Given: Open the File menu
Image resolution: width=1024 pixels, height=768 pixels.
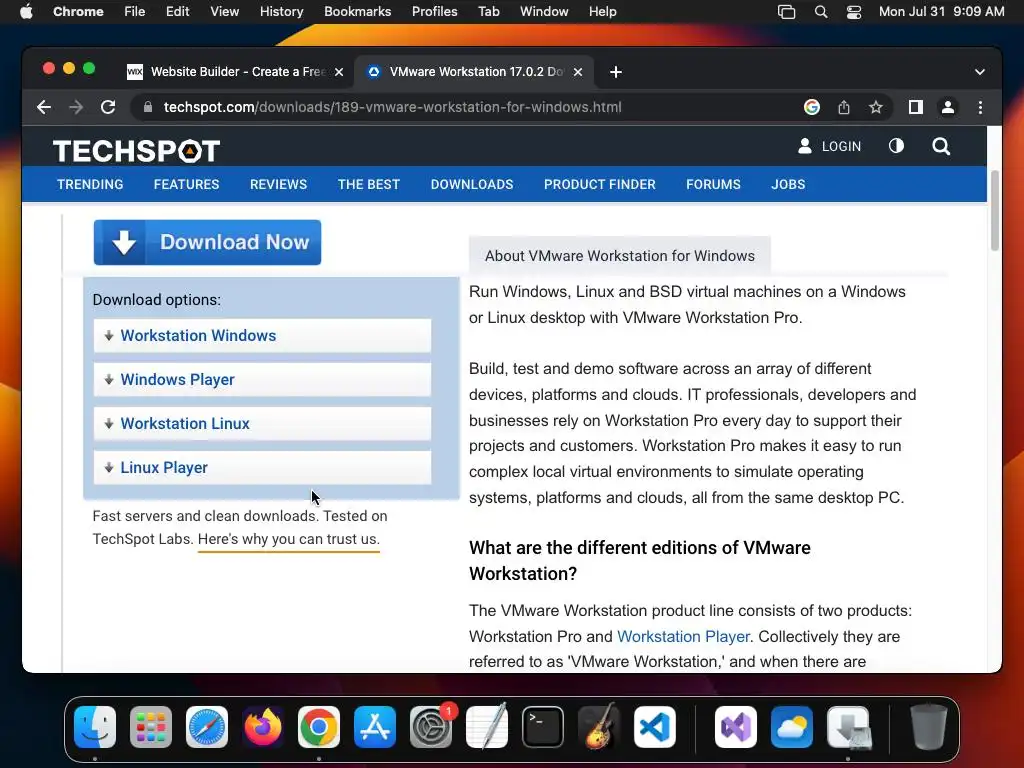Looking at the screenshot, I should point(135,12).
